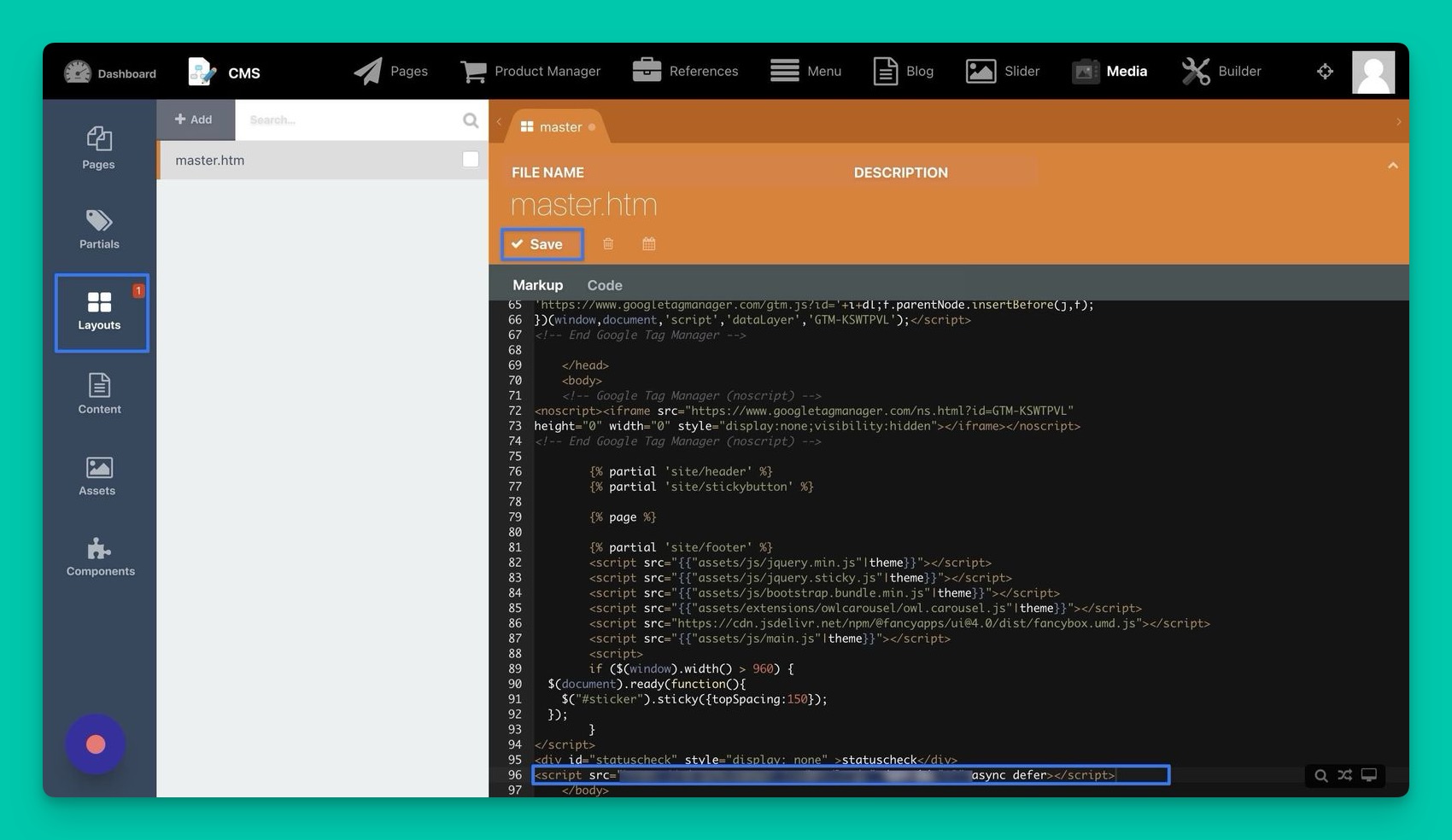Save the layout
The image size is (1452, 840).
point(542,244)
